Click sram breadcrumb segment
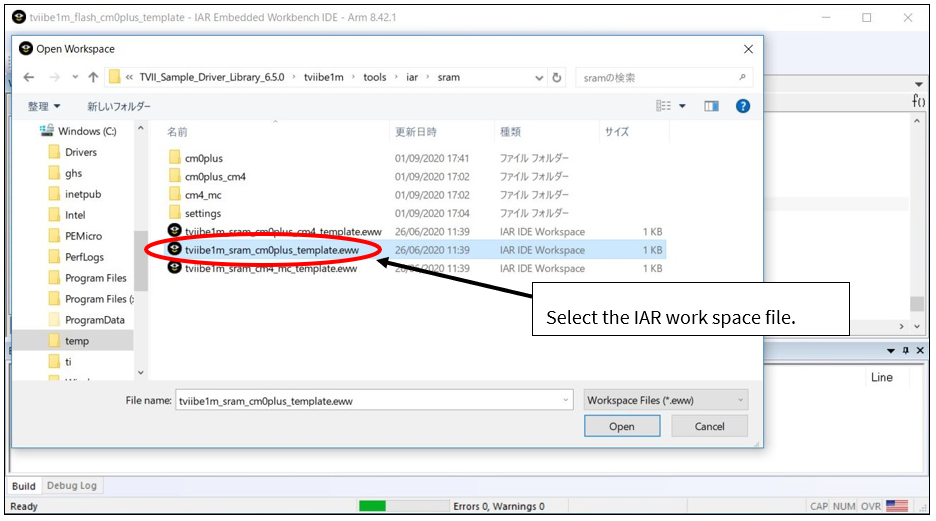This screenshot has height=521, width=936. [448, 78]
